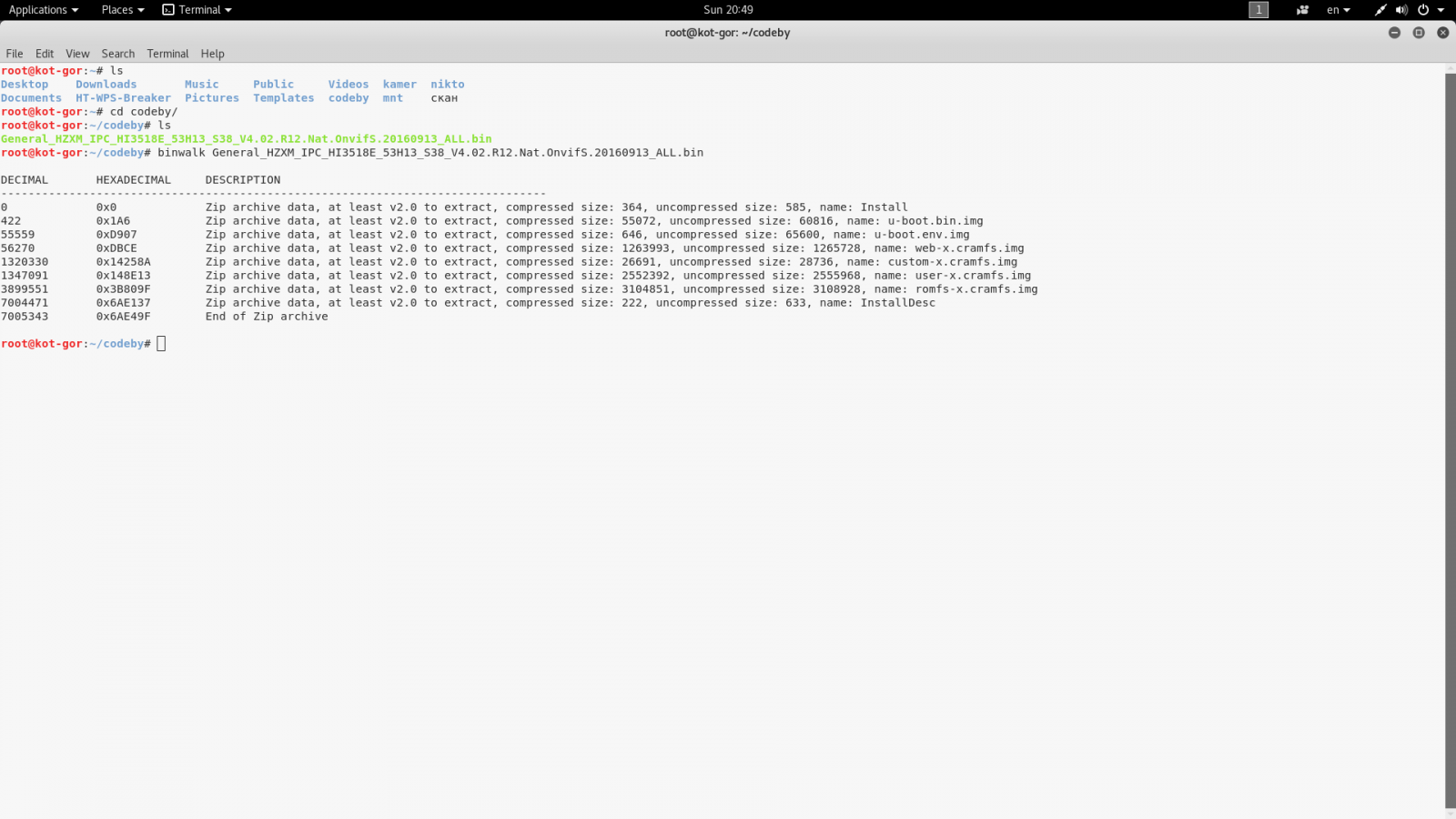The width and height of the screenshot is (1456, 819).
Task: Select the workspace 1 indicator
Action: [1259, 10]
